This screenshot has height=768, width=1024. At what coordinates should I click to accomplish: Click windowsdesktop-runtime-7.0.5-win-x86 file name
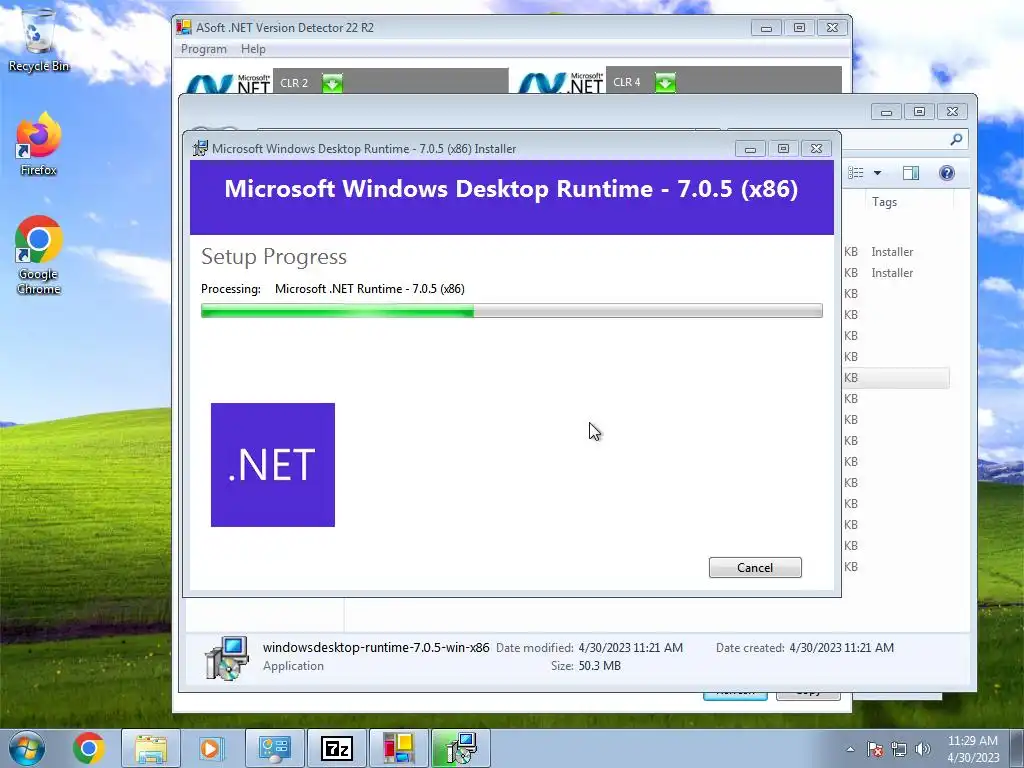pos(376,647)
